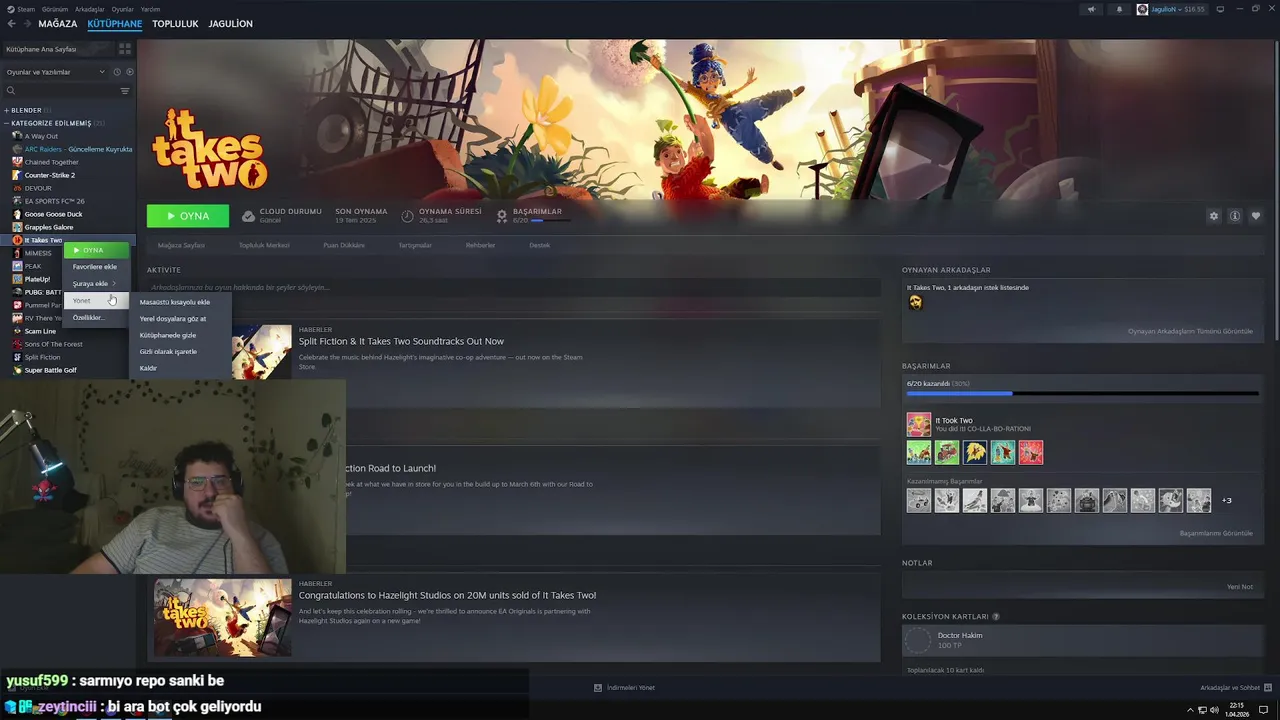Expand the Şuraya ekle submenu
Image resolution: width=1280 pixels, height=720 pixels.
(x=96, y=284)
